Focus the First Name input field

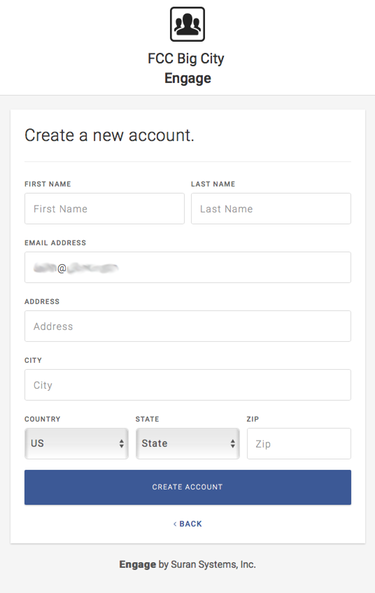click(104, 209)
